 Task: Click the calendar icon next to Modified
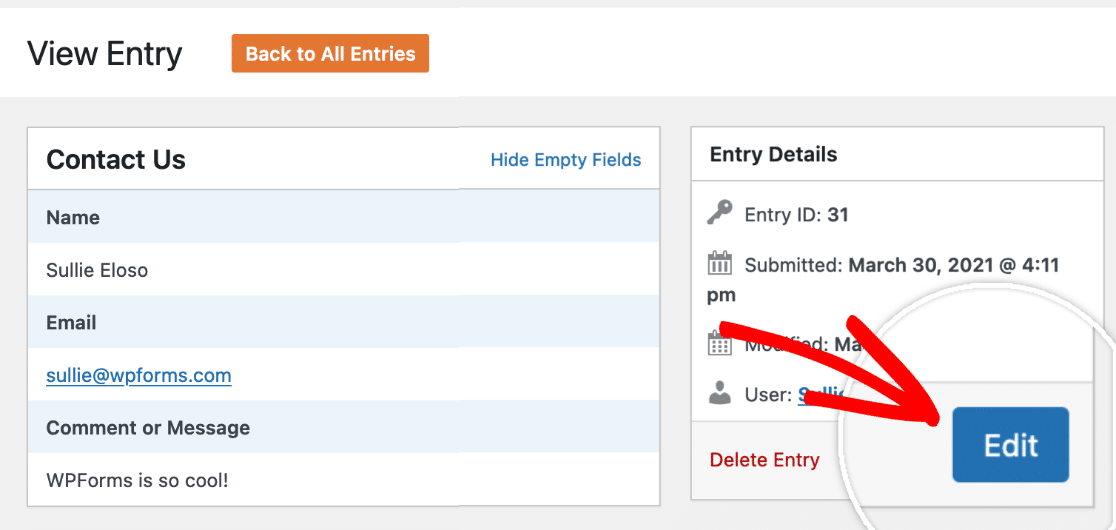[720, 345]
